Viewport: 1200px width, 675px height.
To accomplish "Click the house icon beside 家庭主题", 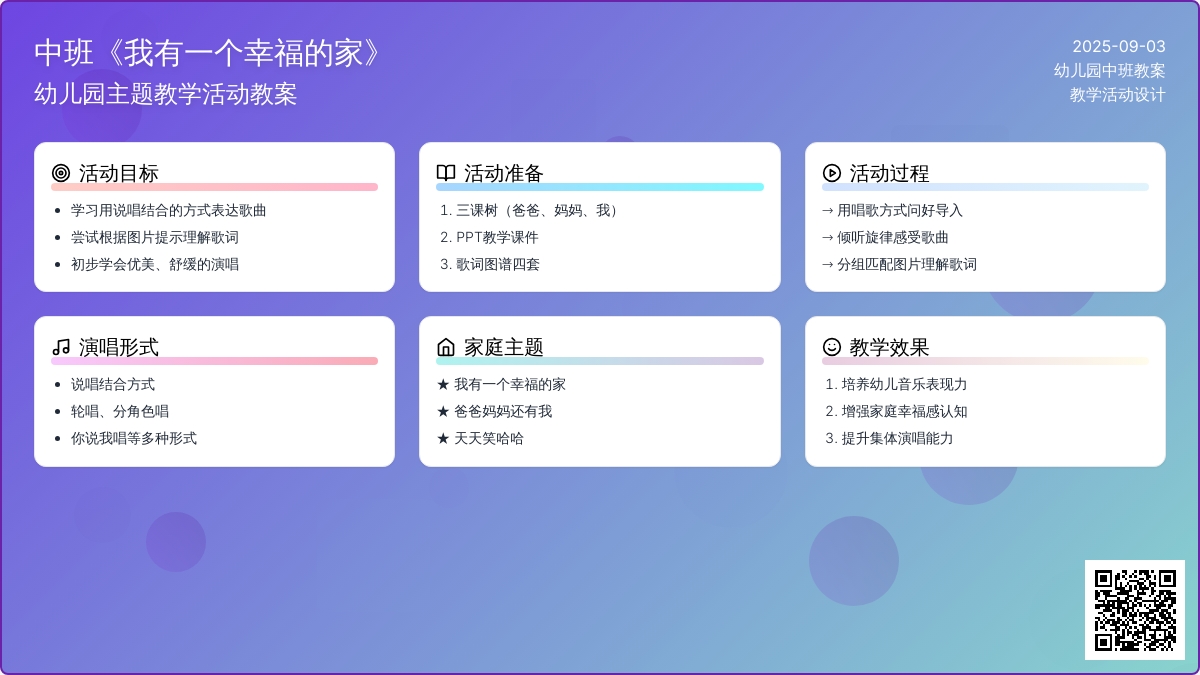I will coord(446,347).
